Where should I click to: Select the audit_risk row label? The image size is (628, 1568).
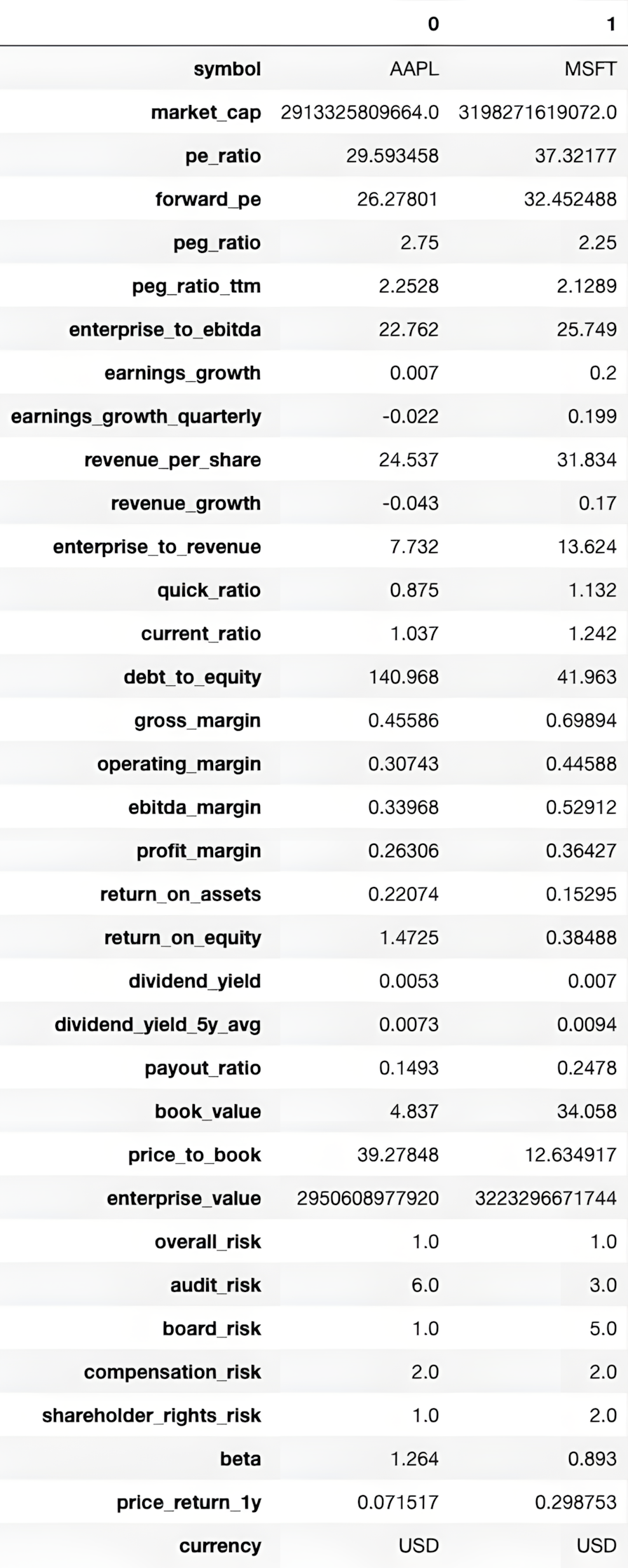215,1286
